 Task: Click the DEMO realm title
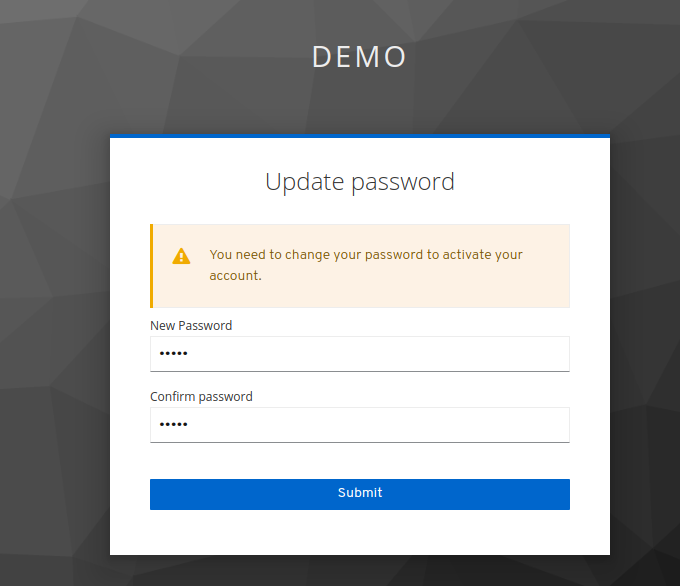pos(360,57)
